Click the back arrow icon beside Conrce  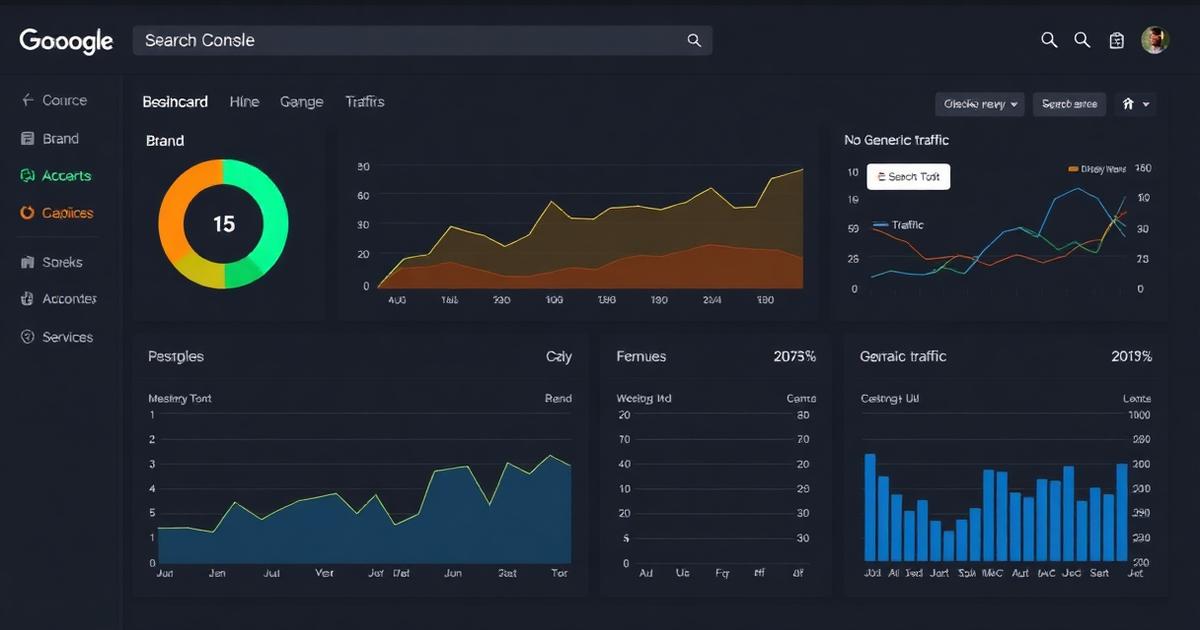[27, 100]
